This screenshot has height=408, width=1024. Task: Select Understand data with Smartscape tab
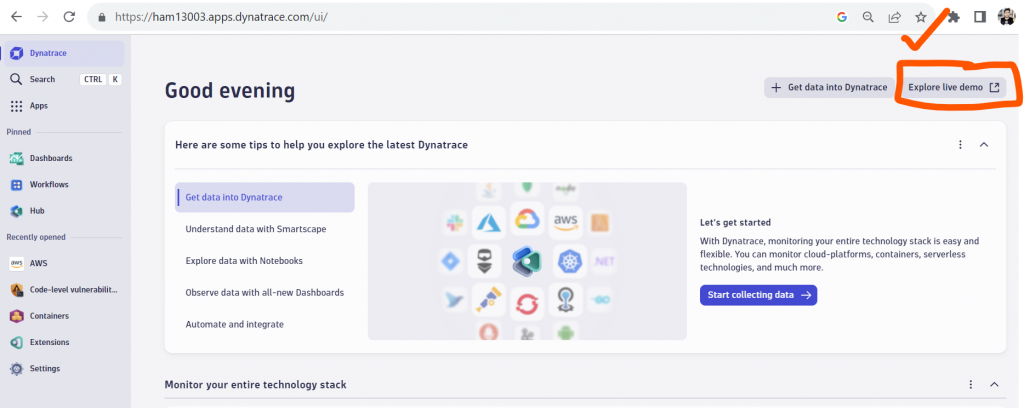point(255,229)
